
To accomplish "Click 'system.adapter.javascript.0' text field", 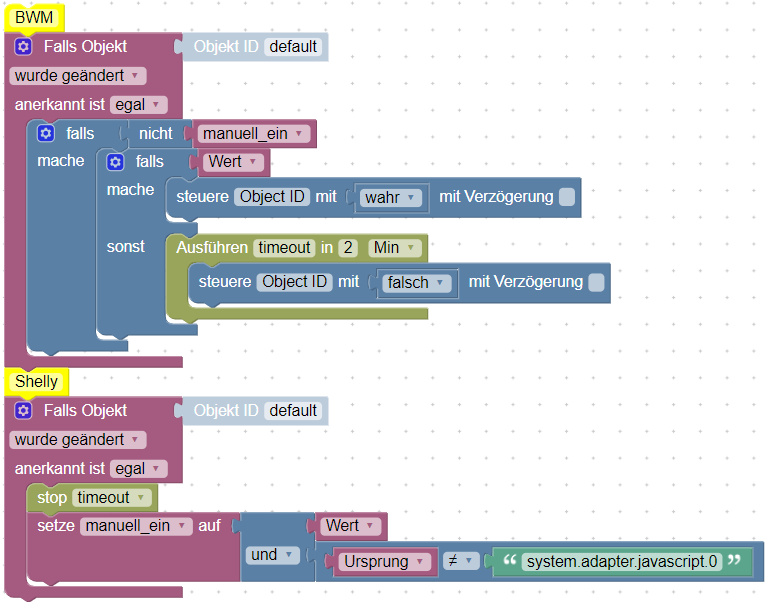I will (622, 562).
